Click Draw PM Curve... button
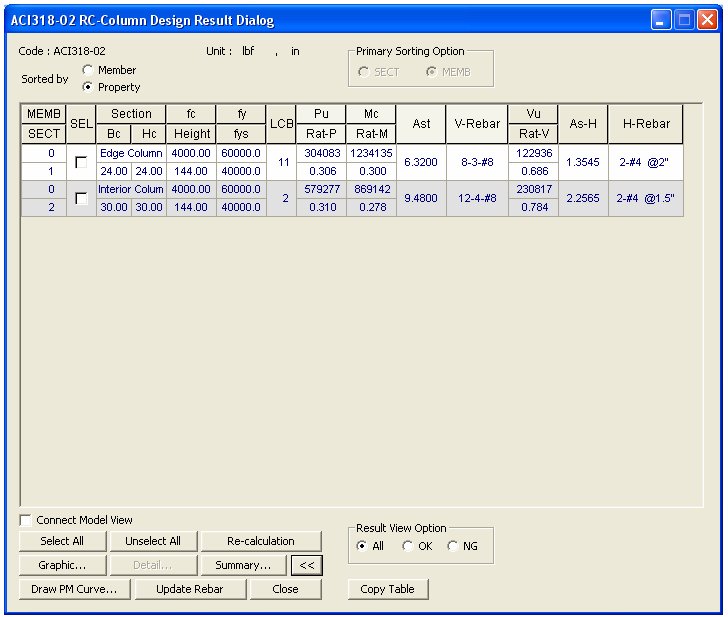This screenshot has width=728, height=617. pyautogui.click(x=74, y=589)
